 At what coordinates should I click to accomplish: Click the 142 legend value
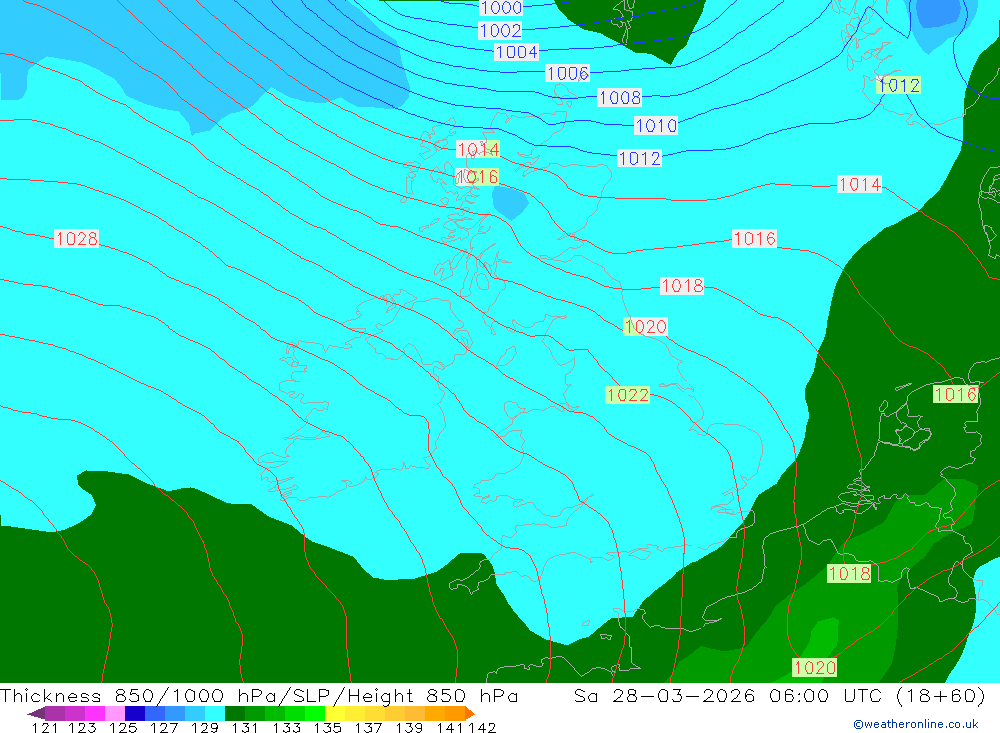click(482, 728)
